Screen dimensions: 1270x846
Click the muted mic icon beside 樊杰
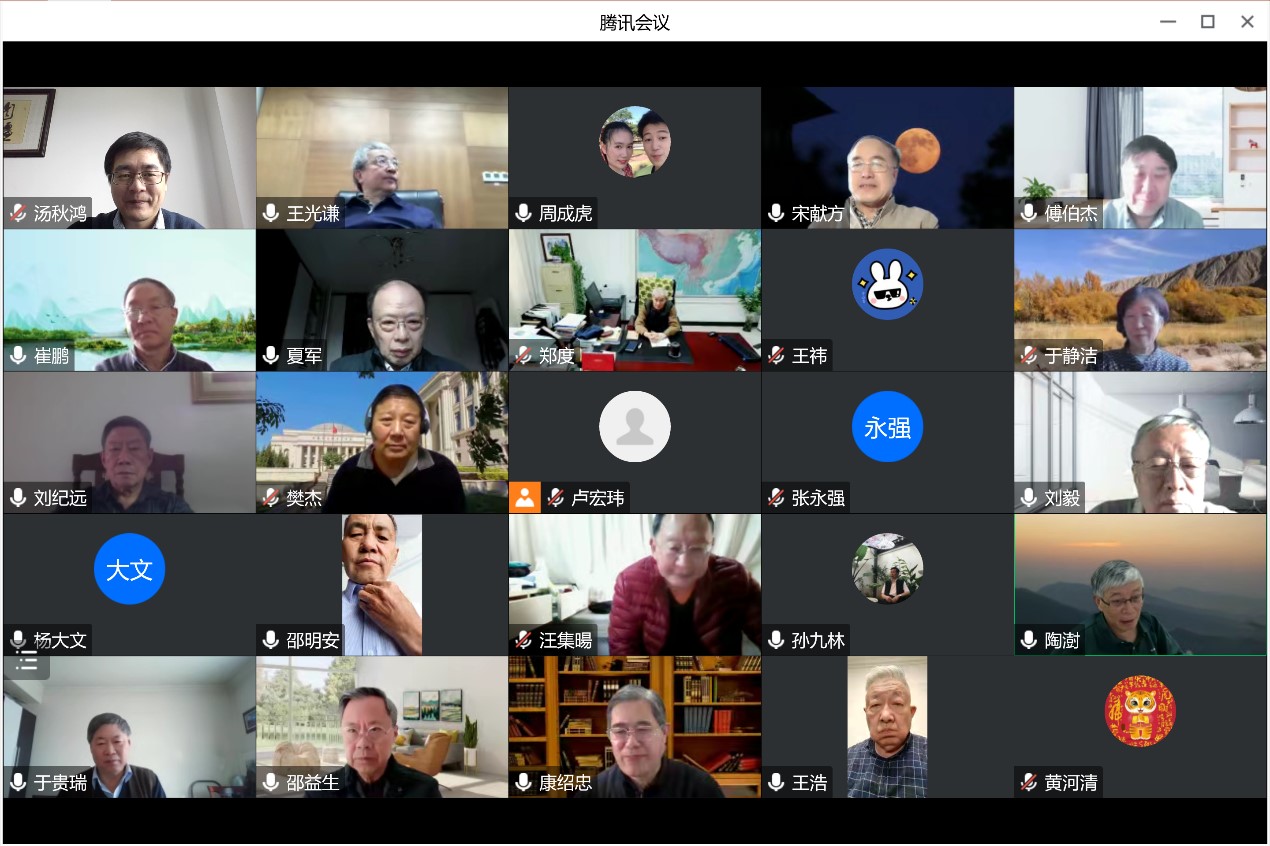[271, 497]
